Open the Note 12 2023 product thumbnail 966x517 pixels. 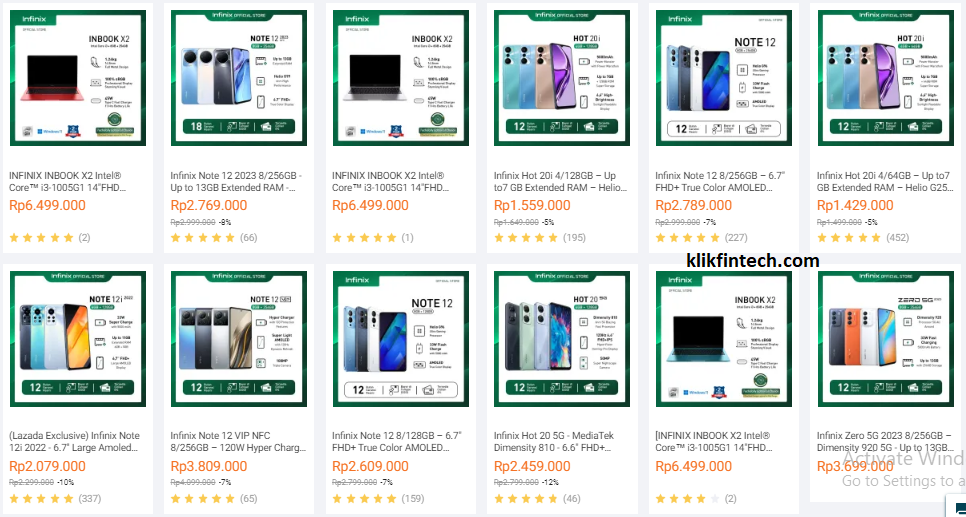(x=239, y=78)
